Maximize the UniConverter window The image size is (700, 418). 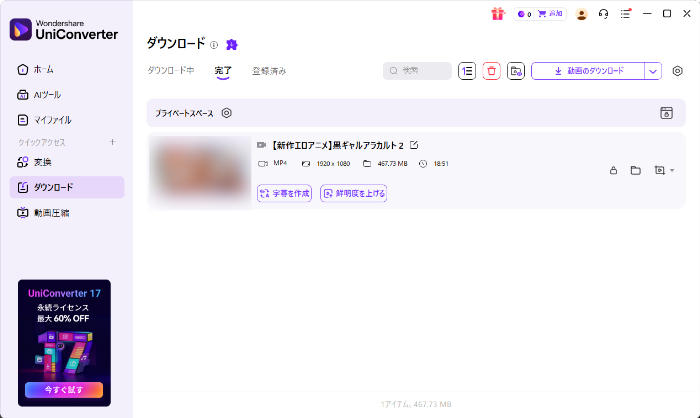(x=667, y=14)
